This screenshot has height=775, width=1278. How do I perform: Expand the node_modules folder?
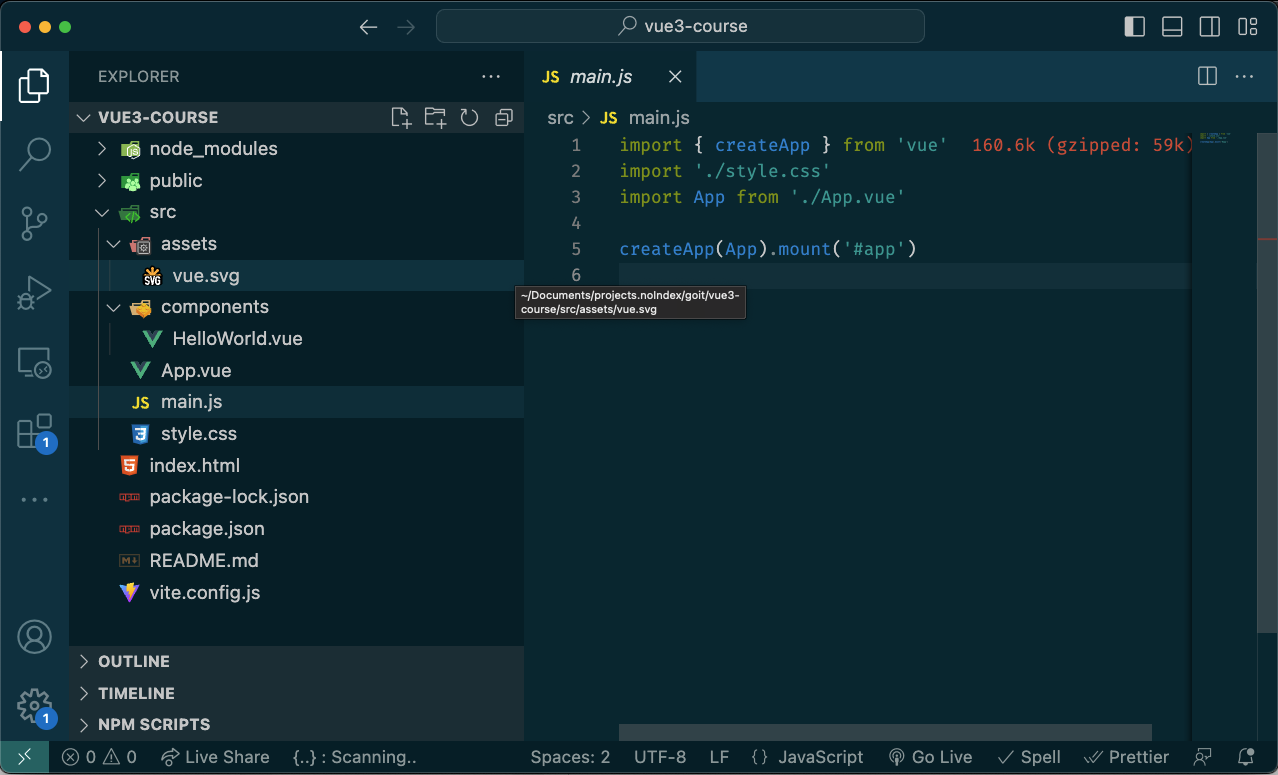212,149
